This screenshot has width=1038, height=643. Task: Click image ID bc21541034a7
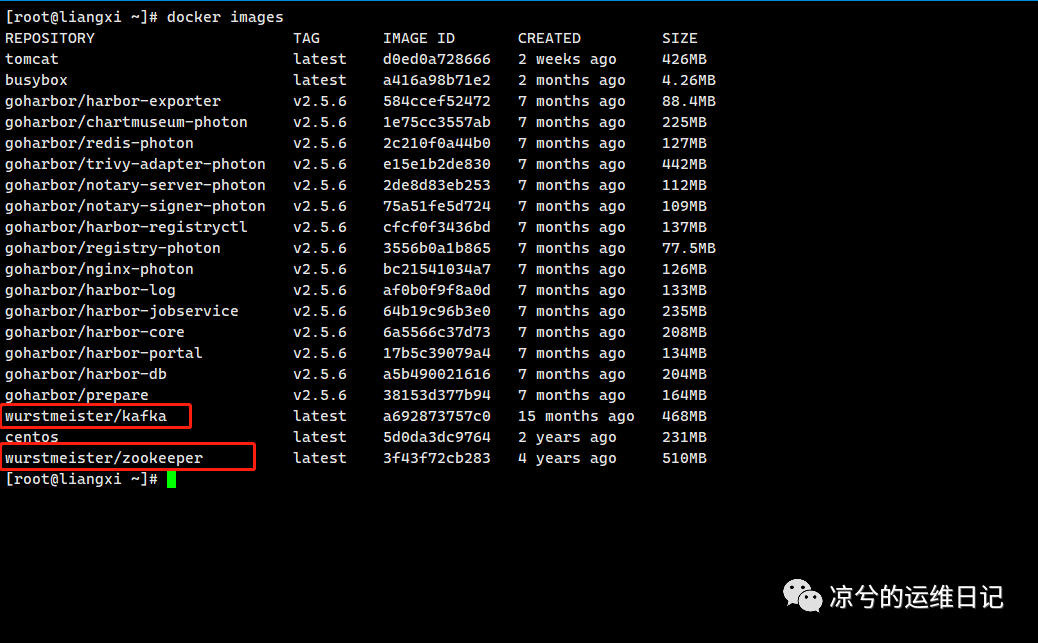(437, 270)
